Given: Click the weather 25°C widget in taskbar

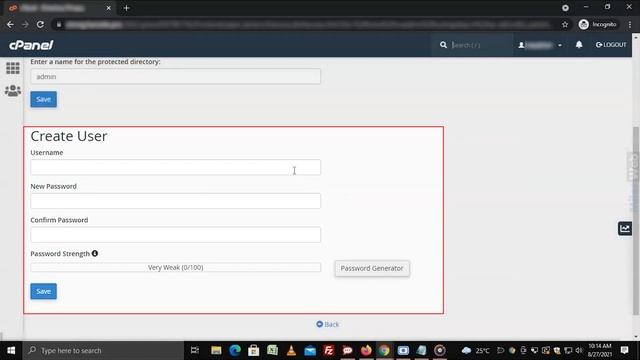Looking at the screenshot, I should (476, 350).
